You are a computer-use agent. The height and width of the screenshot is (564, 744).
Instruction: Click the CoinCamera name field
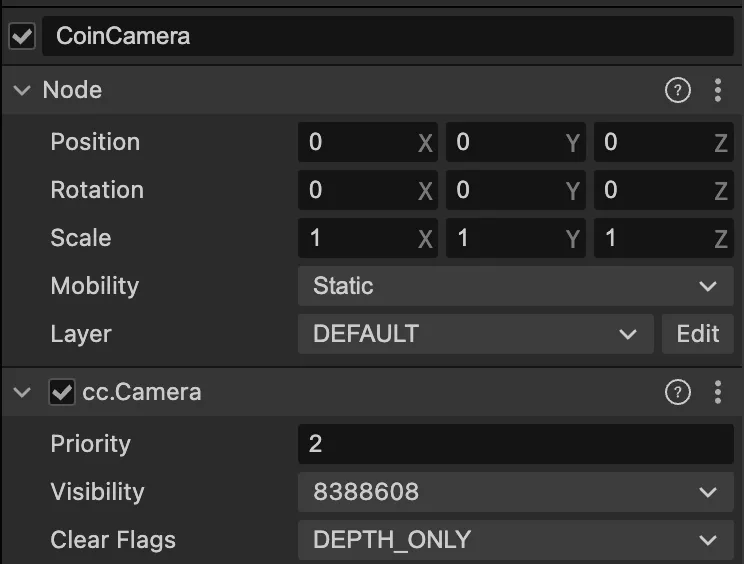pos(388,37)
